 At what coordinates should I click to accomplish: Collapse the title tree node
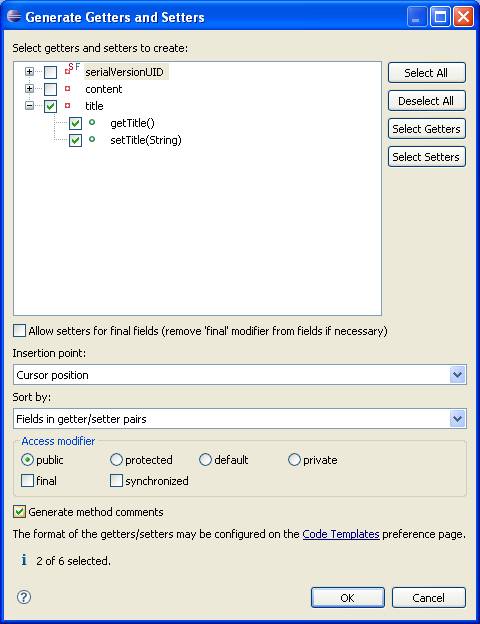29,106
